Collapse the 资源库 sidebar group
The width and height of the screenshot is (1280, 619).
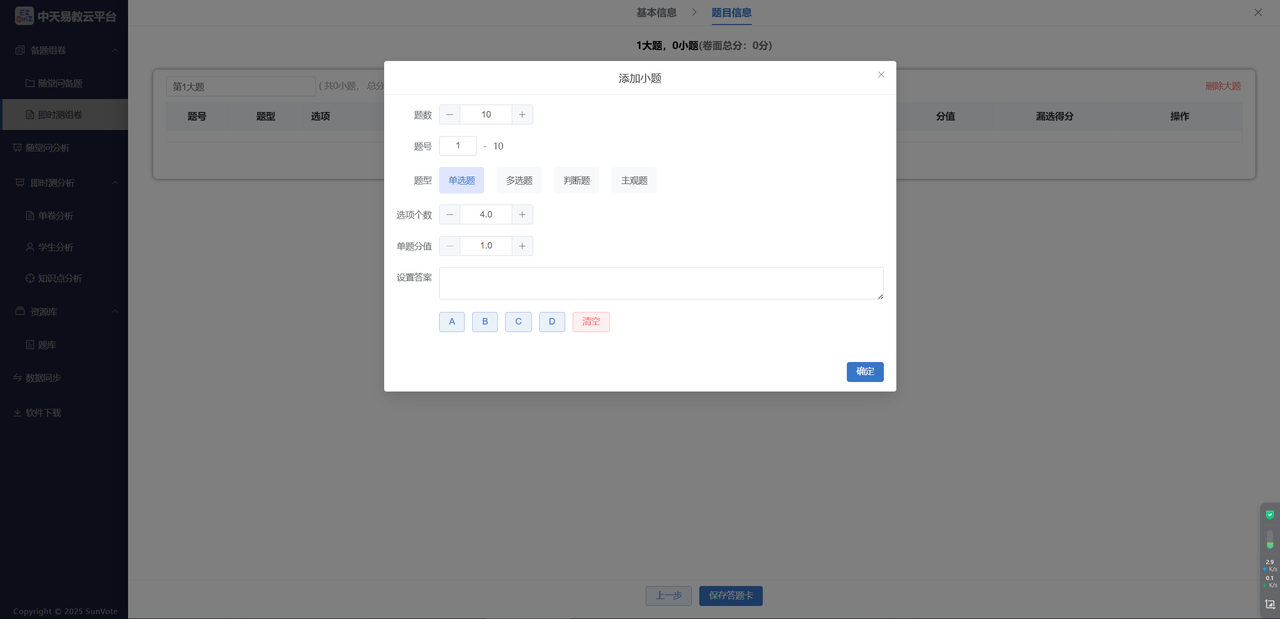(115, 312)
